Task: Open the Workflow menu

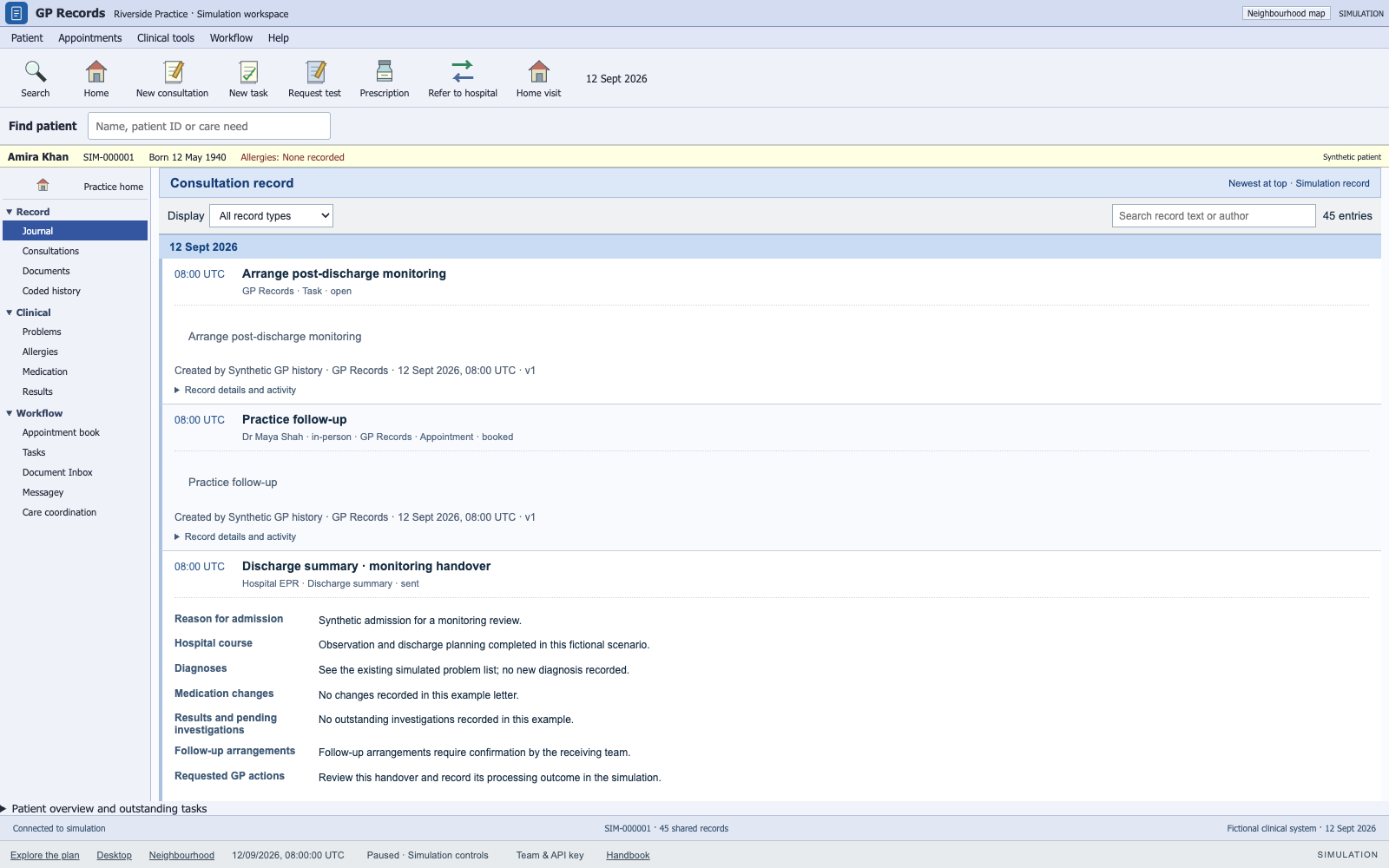Action: 231,38
